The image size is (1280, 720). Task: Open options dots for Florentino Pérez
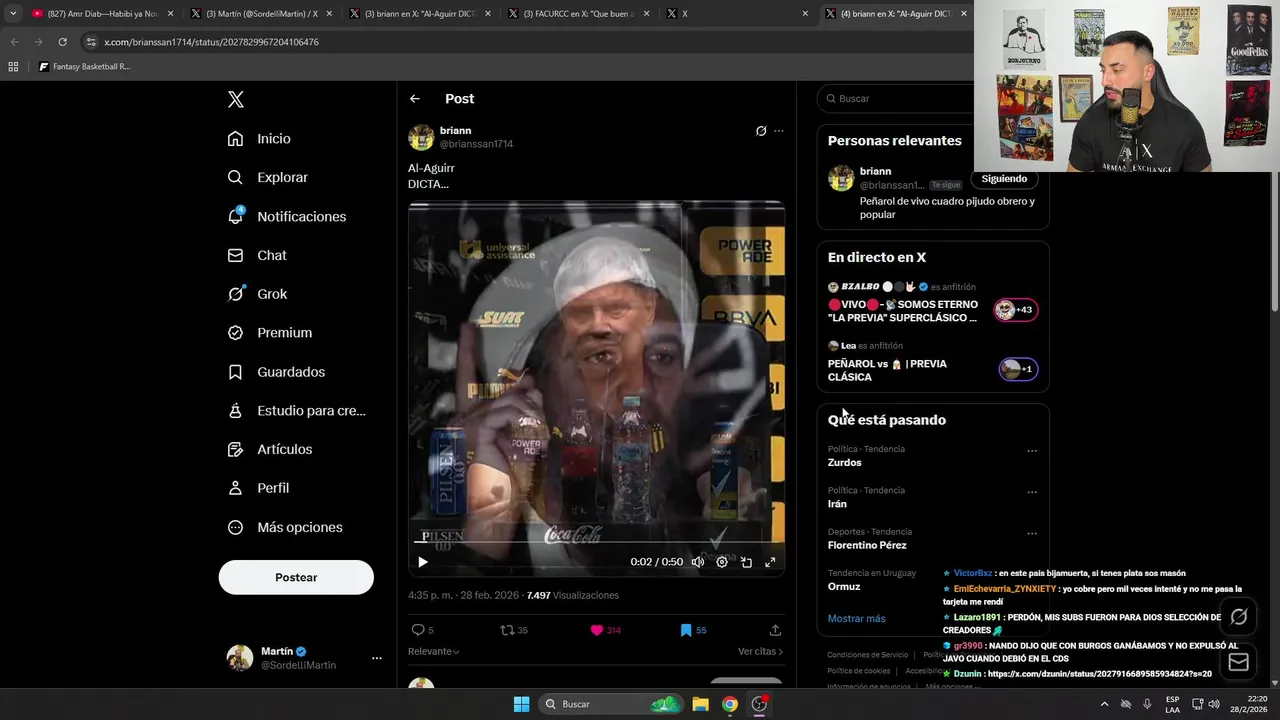tap(1032, 534)
